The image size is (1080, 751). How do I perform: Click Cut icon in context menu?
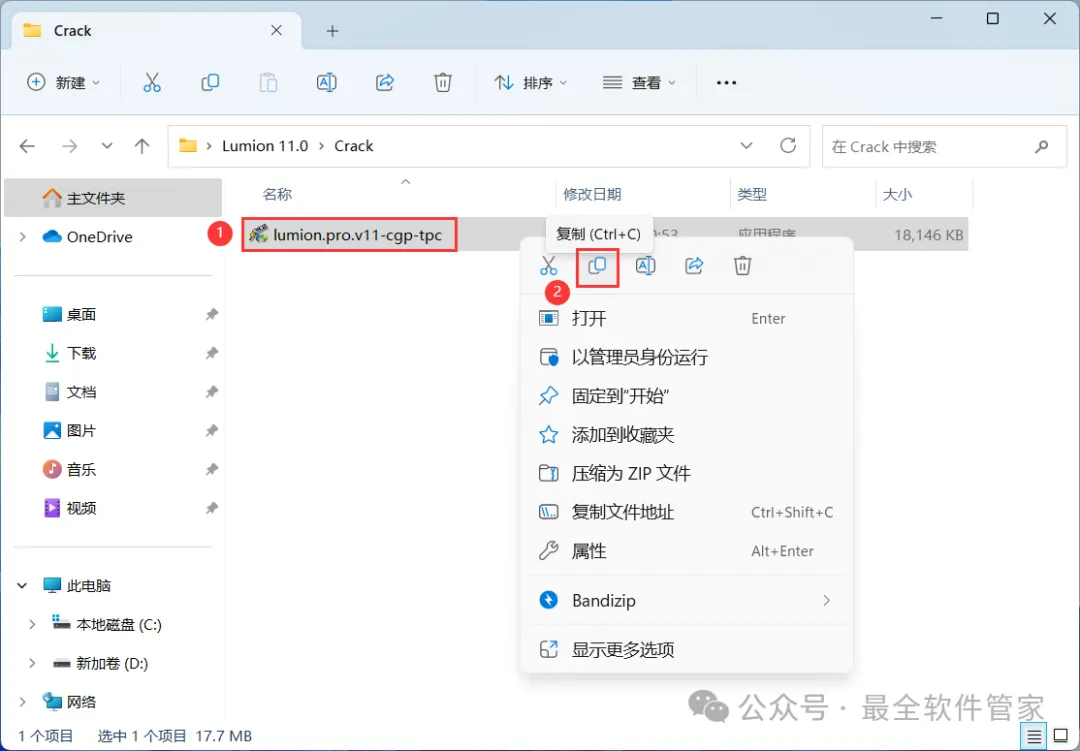click(548, 265)
